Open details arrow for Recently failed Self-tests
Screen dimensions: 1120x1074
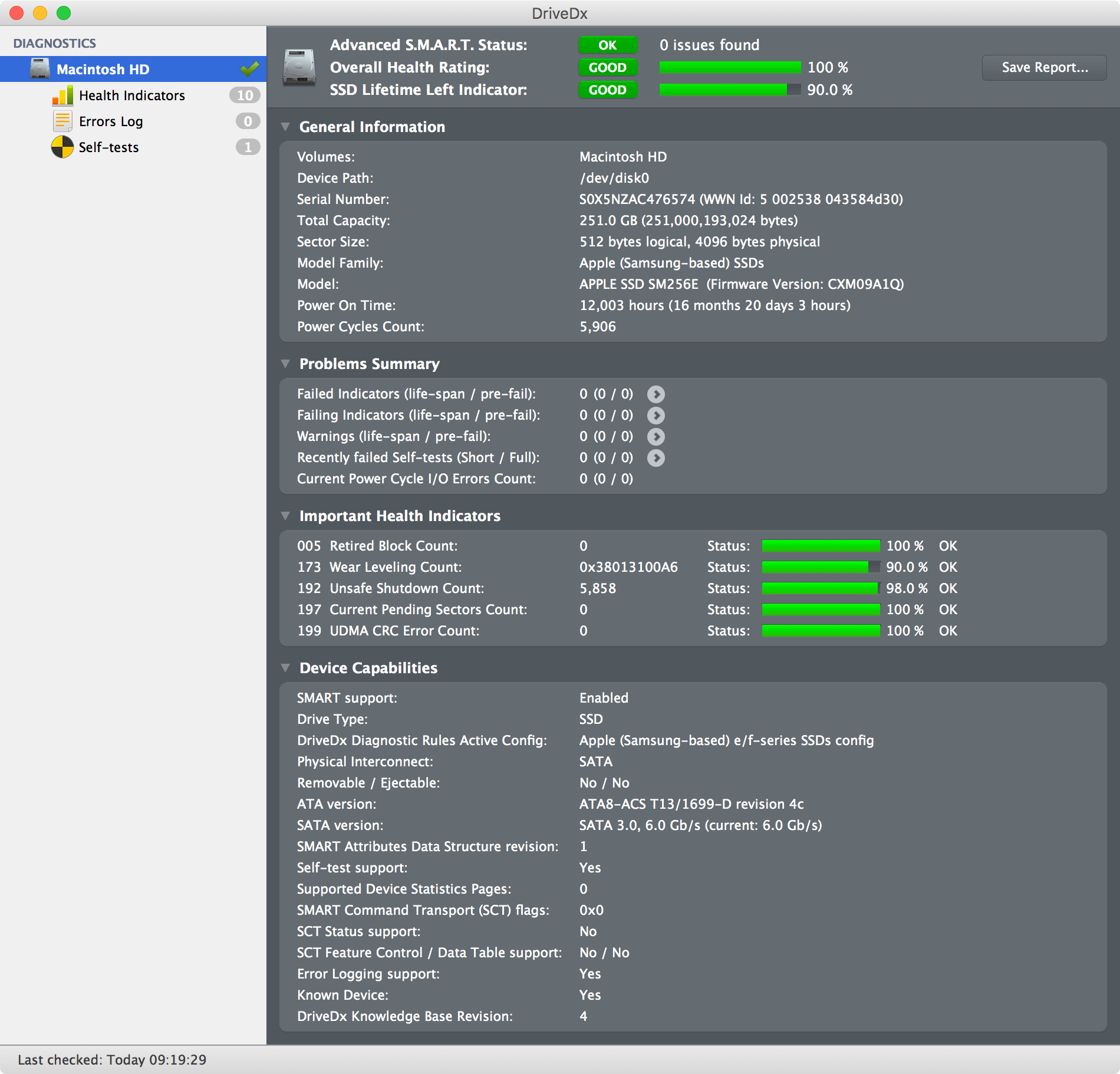click(x=655, y=457)
